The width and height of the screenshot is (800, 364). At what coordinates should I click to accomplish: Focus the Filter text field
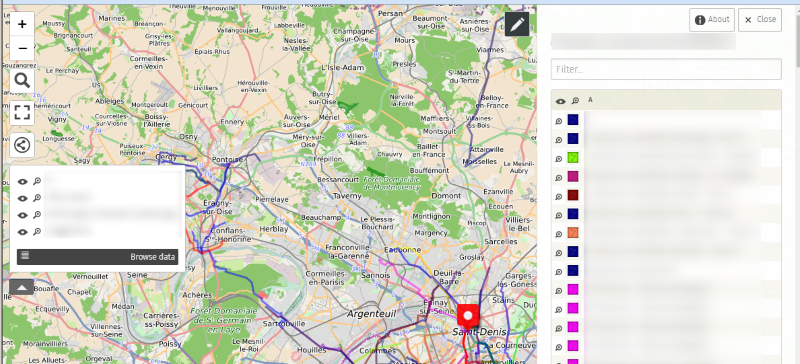(666, 69)
